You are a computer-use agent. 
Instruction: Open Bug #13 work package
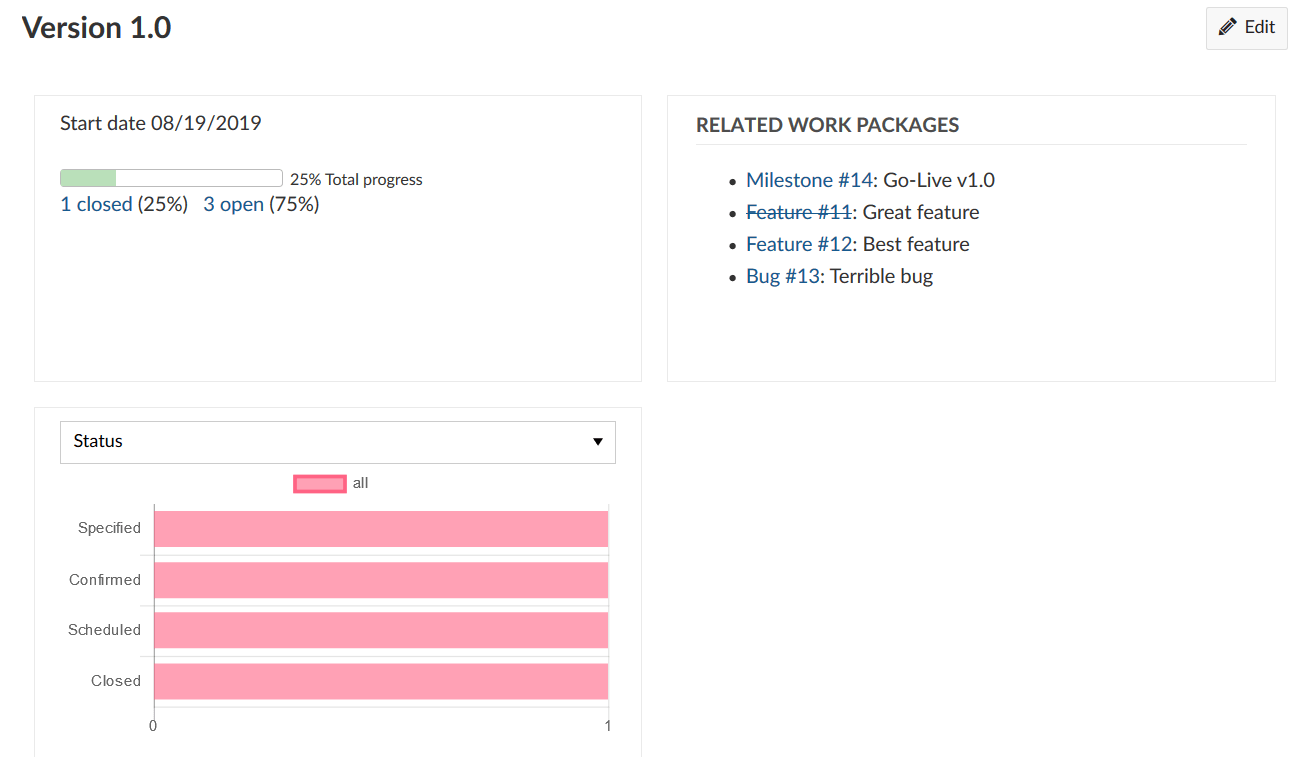[782, 277]
